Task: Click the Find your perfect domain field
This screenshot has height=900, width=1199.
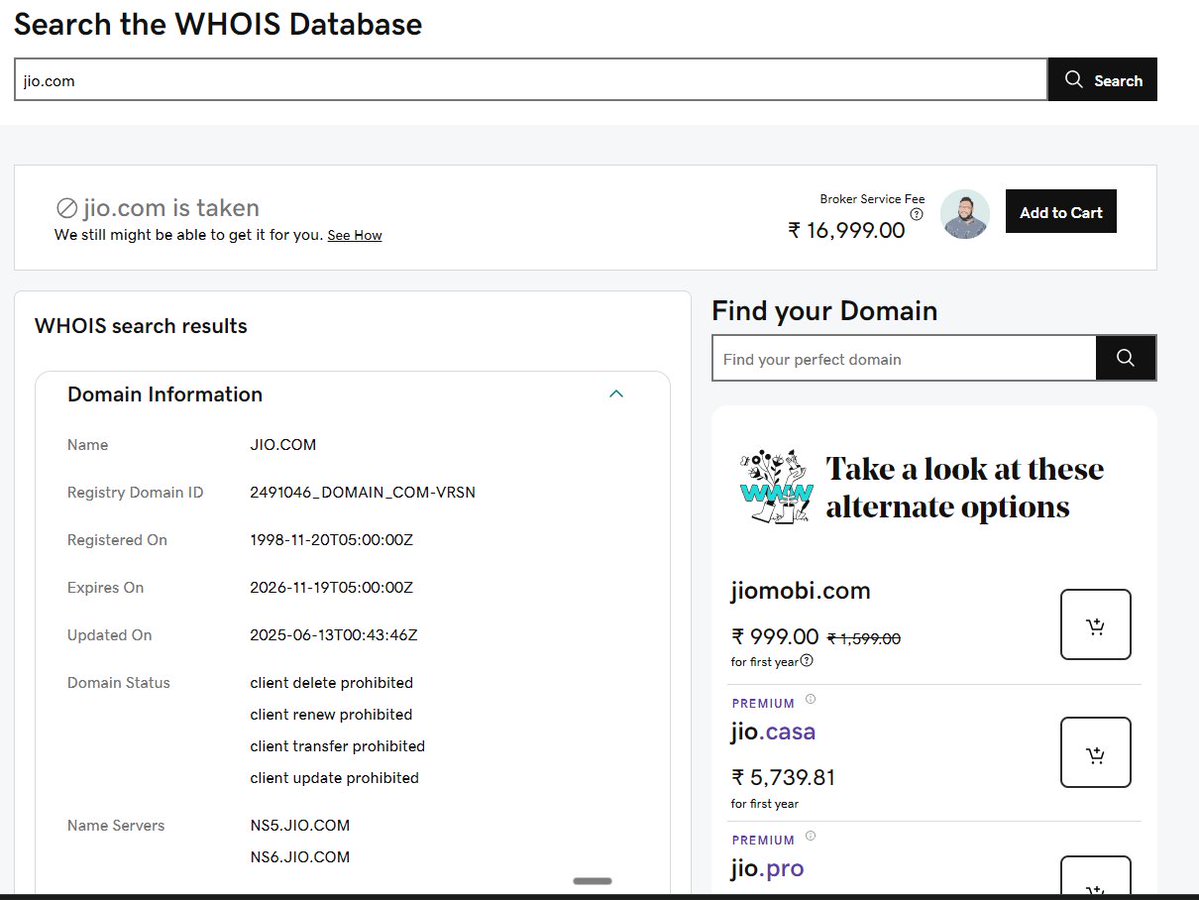Action: click(x=904, y=359)
